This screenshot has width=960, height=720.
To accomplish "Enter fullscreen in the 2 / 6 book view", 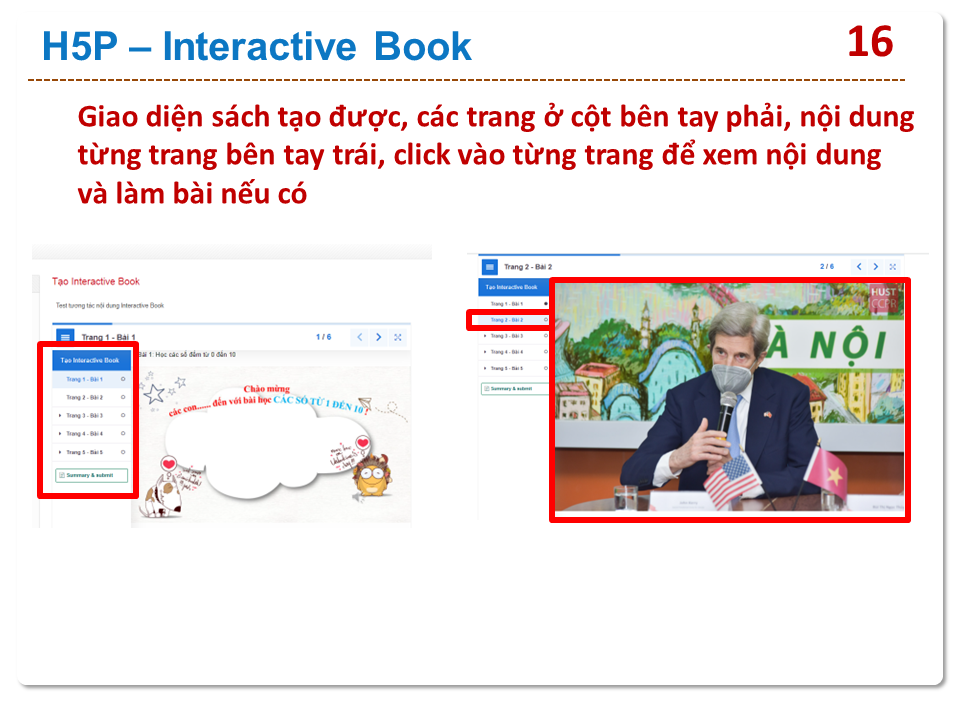I will [x=894, y=267].
